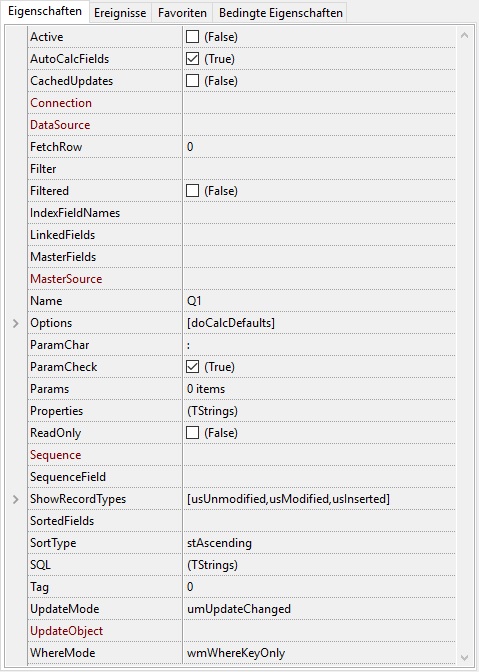Switch to the Ereignisse tab
Screen dimensions: 479x672
click(120, 13)
